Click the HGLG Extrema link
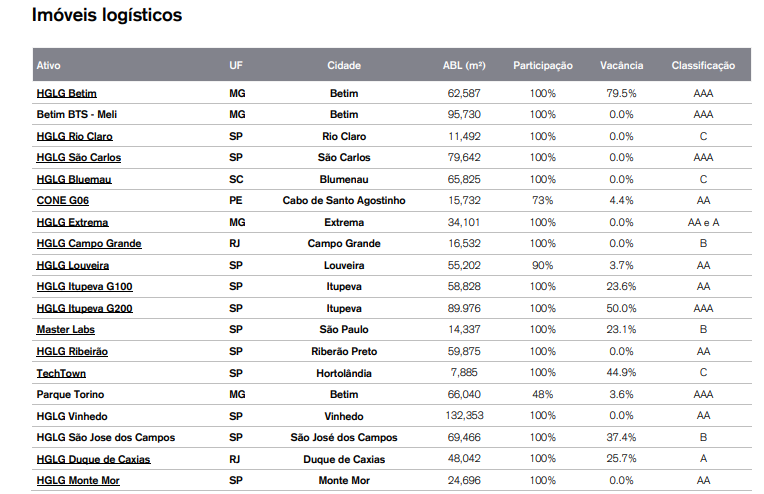 72,222
